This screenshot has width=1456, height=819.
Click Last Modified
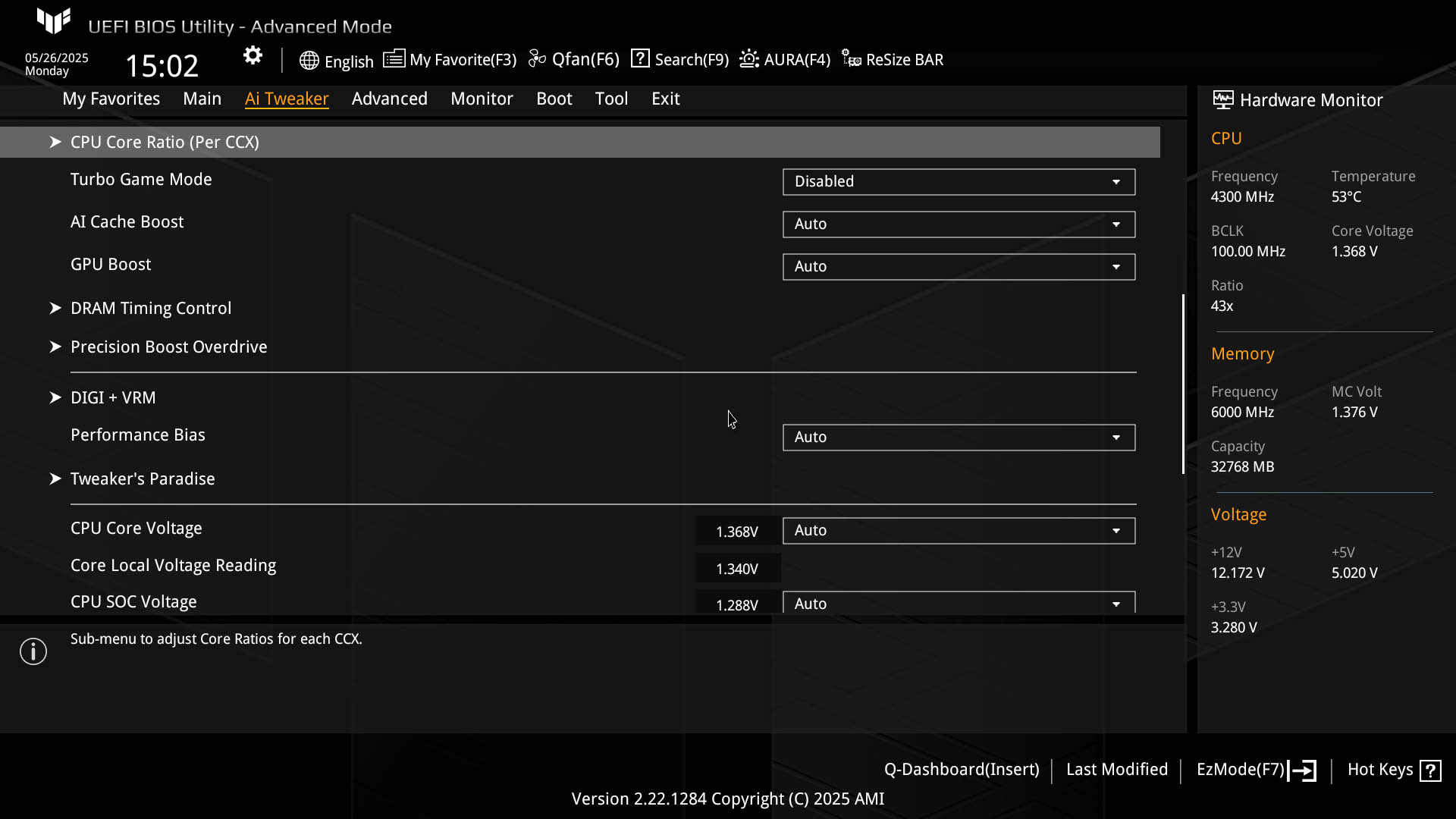tap(1116, 770)
